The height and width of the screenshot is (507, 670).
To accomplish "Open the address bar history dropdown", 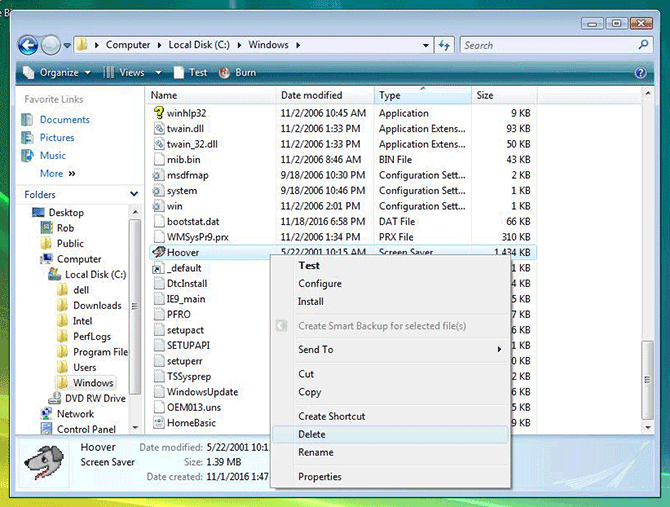I will pos(426,45).
